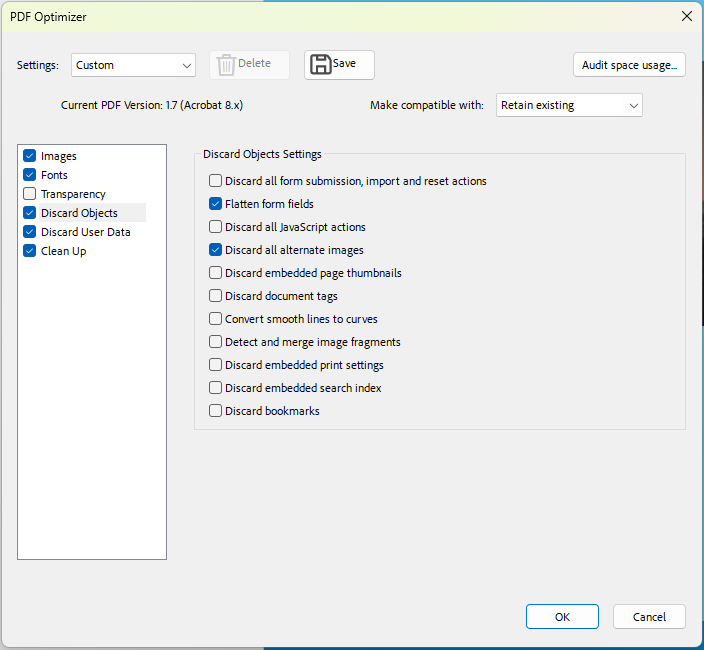Enable Discard all JavaScript actions

(x=216, y=227)
